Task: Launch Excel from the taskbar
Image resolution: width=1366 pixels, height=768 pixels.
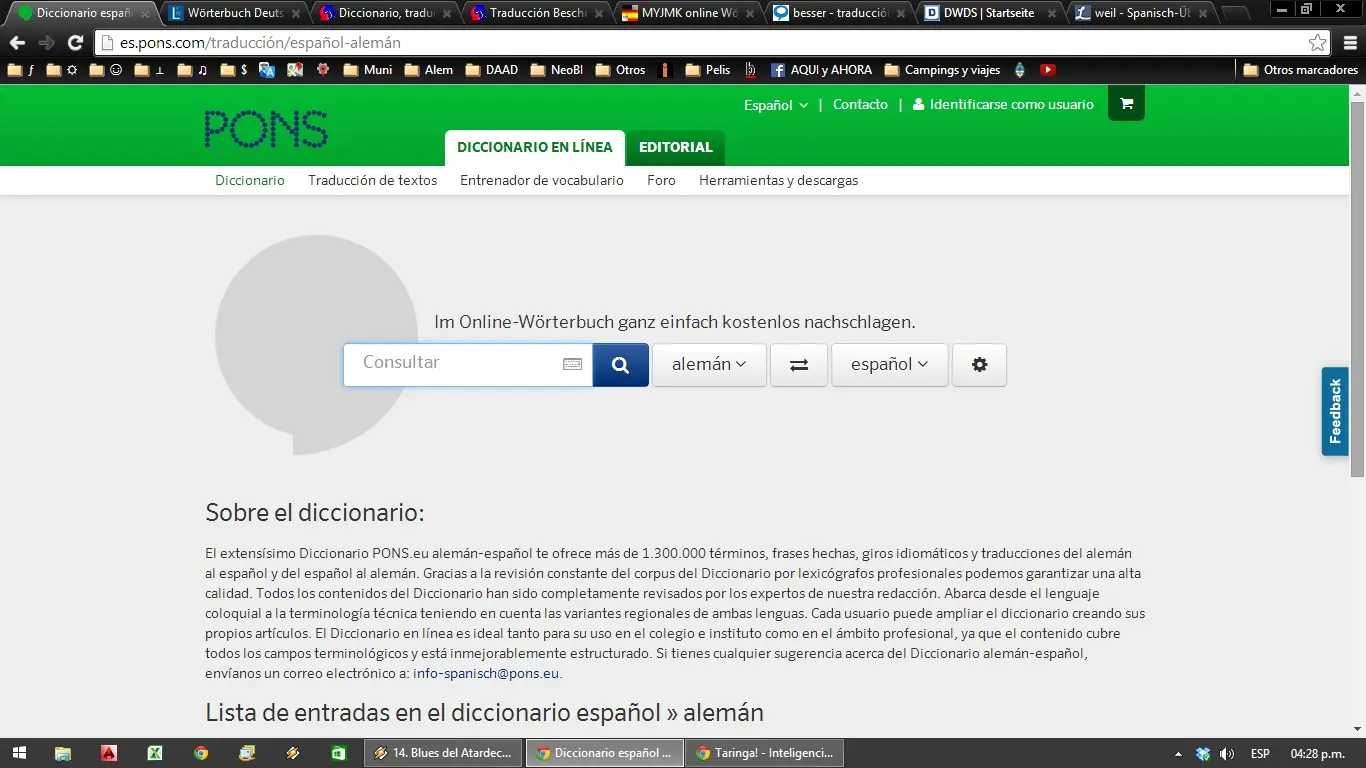Action: pyautogui.click(x=155, y=753)
